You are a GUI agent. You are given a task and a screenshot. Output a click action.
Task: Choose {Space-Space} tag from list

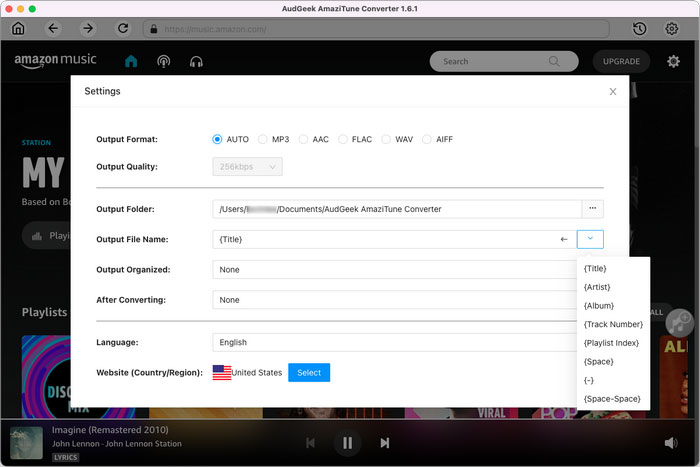click(612, 399)
